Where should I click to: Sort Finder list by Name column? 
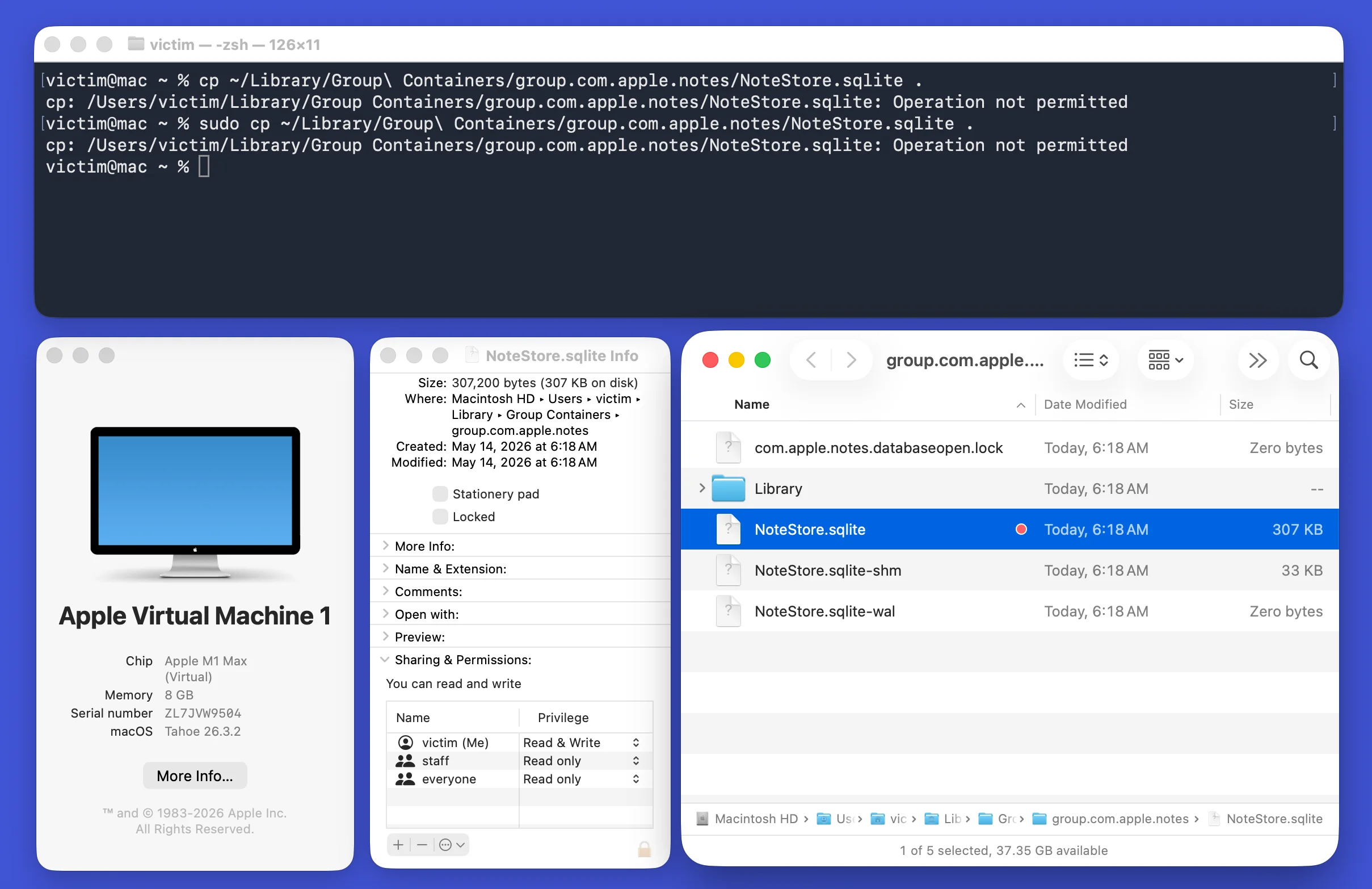(751, 404)
